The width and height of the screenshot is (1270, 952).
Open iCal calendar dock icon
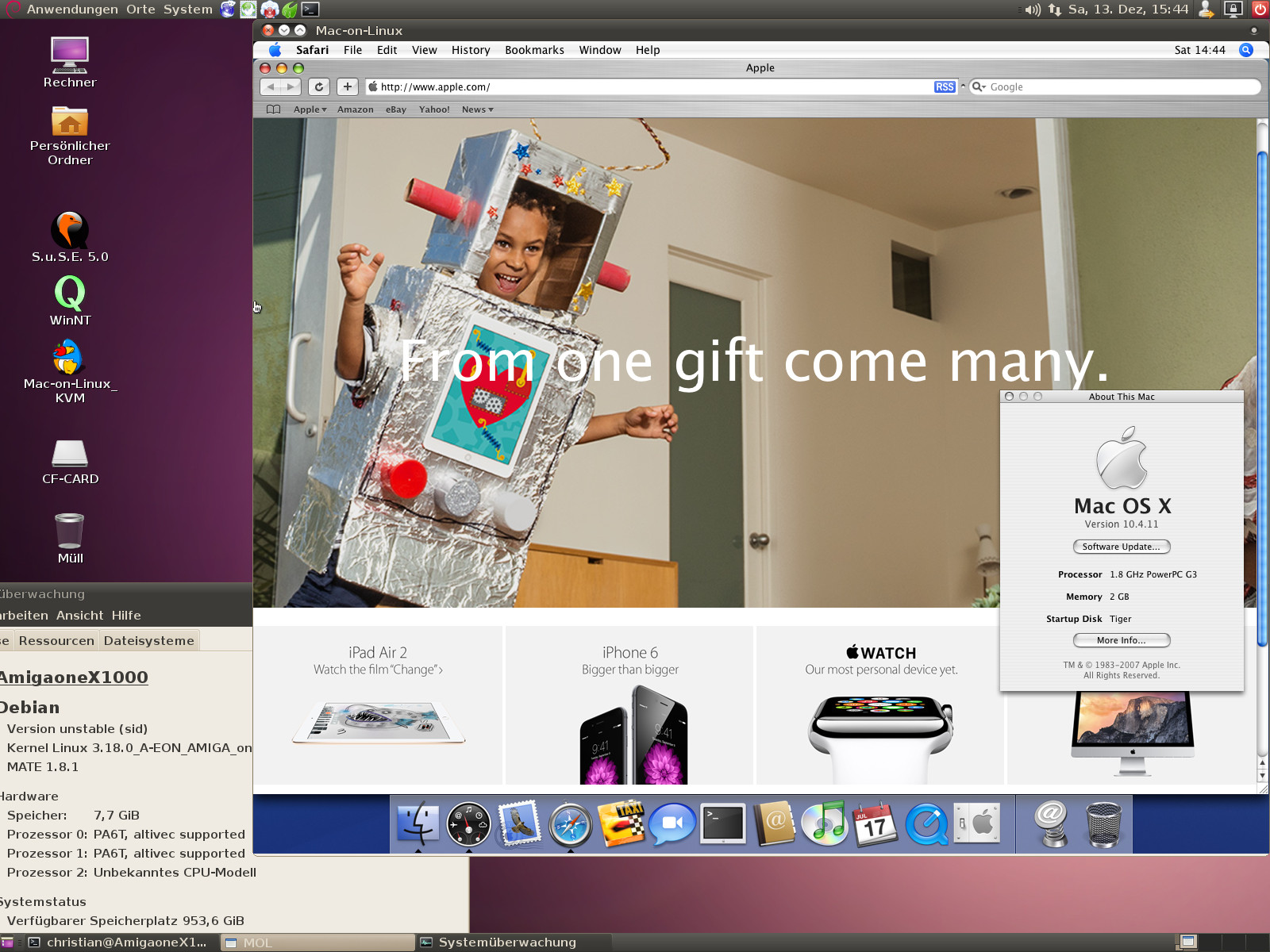click(x=874, y=823)
